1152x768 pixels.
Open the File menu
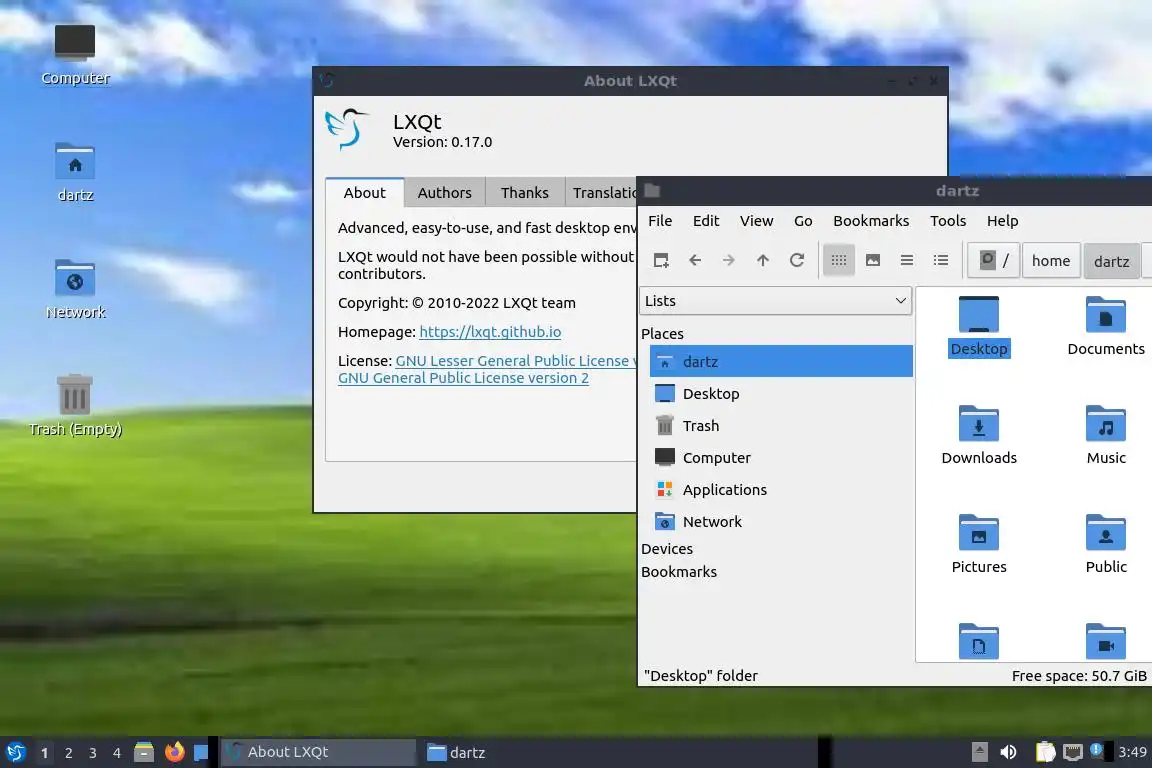tap(660, 220)
